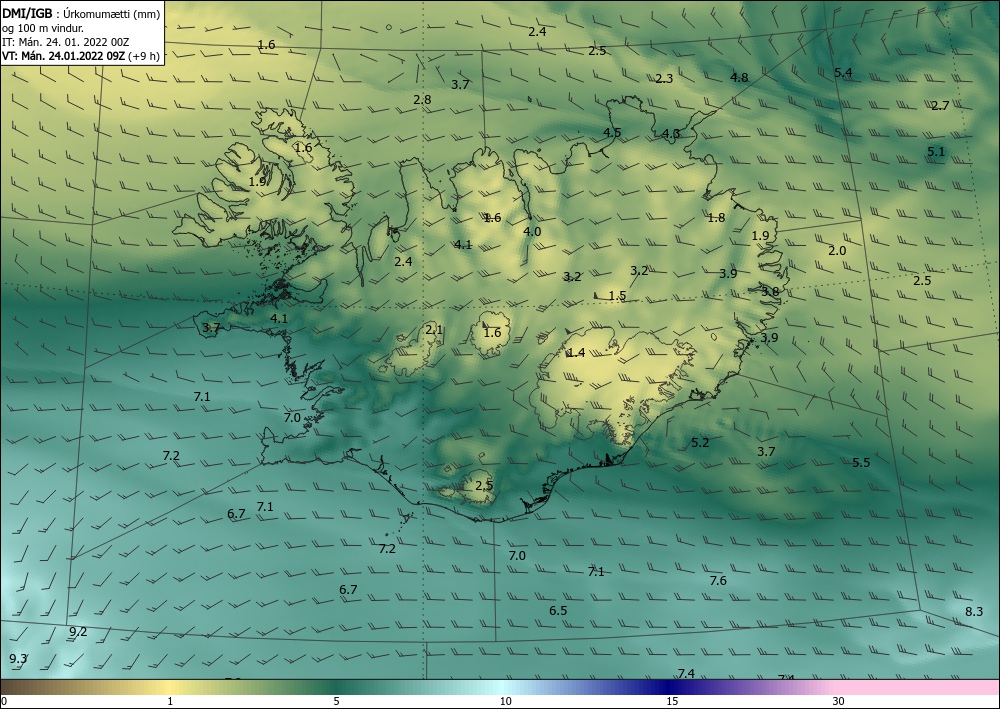Click the 5.1 value on the map

point(936,152)
